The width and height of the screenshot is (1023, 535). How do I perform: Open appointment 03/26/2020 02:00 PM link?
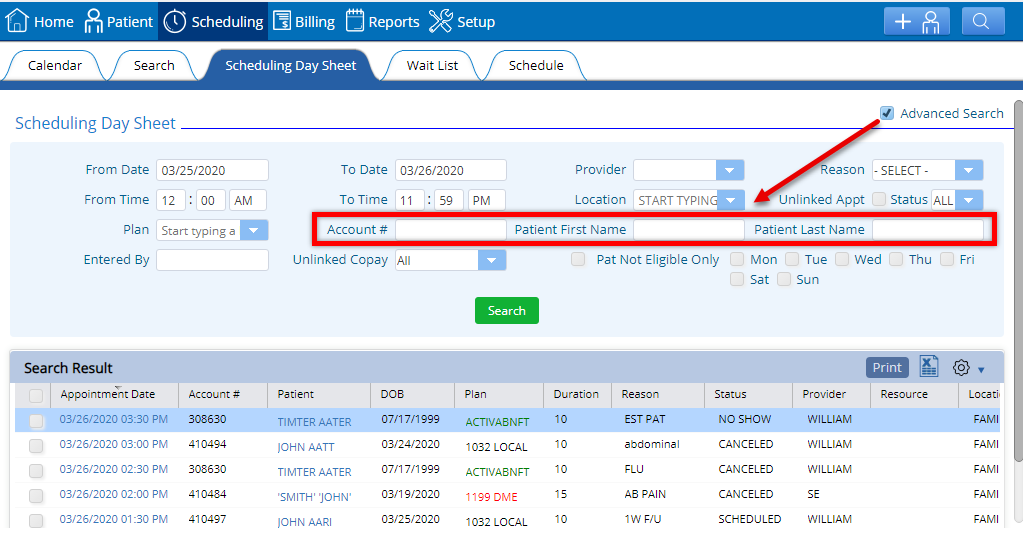click(114, 495)
